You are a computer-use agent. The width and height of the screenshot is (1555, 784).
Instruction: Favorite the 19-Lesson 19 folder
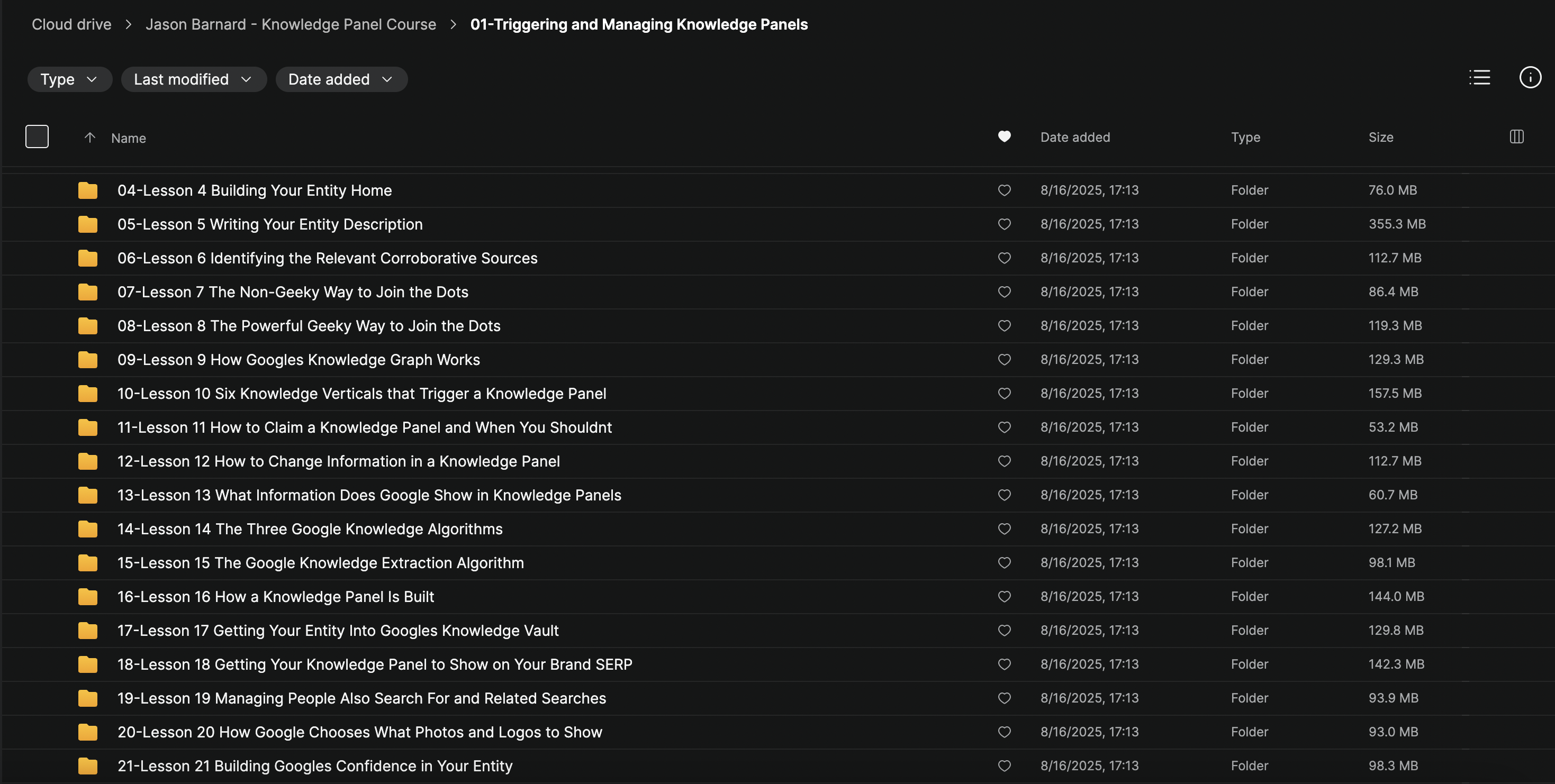click(1004, 698)
